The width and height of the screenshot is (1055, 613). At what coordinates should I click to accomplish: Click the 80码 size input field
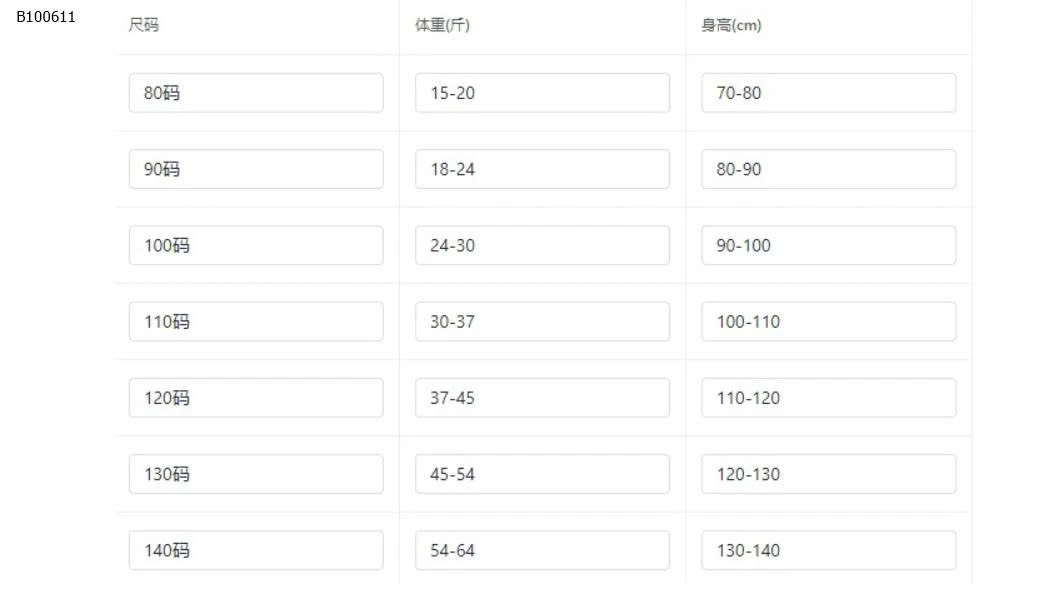[x=256, y=93]
